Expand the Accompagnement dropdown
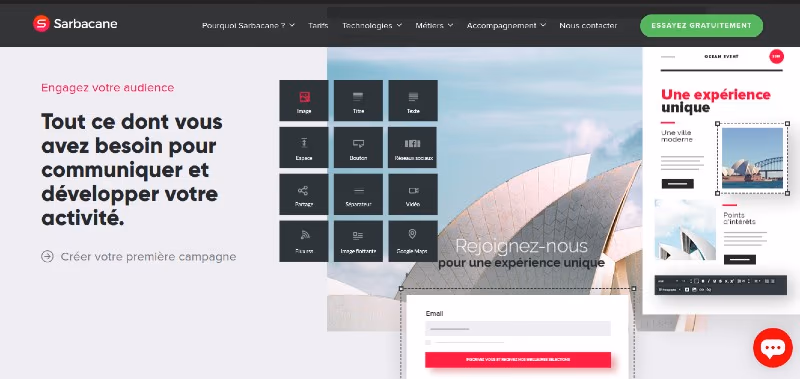Screen dimensions: 800x379 pos(506,26)
